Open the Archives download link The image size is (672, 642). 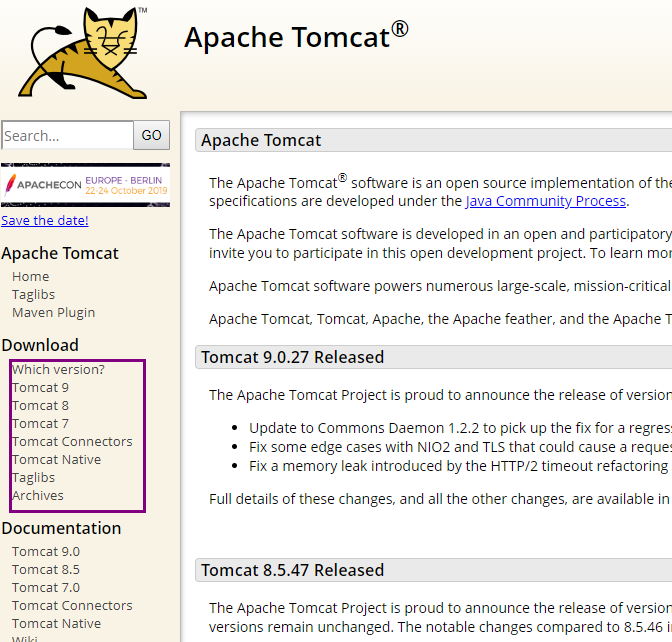[x=38, y=495]
